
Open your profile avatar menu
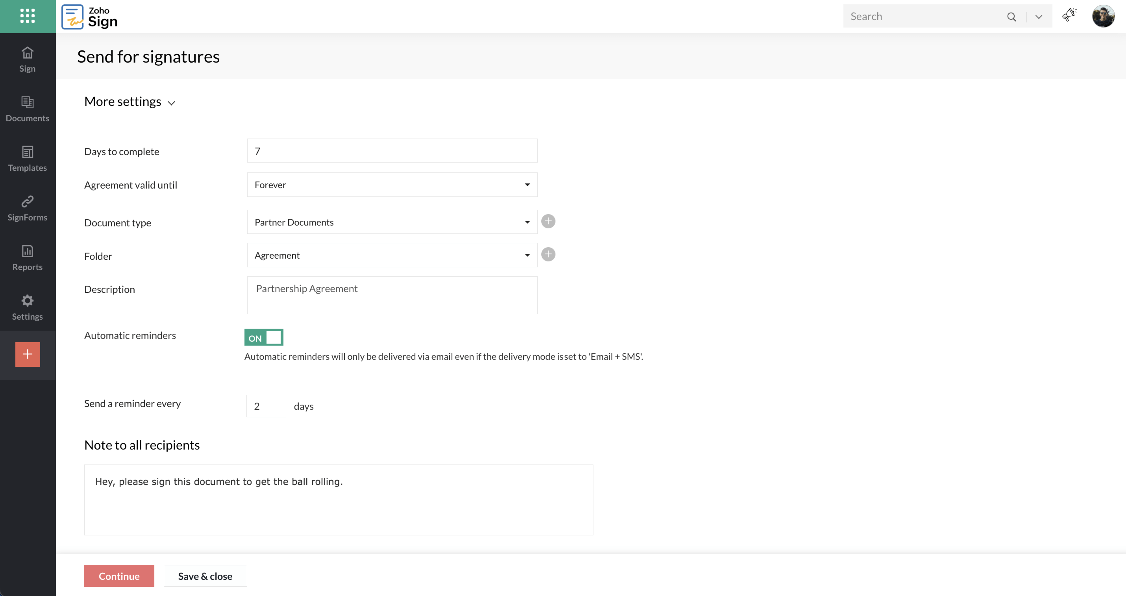[1103, 16]
